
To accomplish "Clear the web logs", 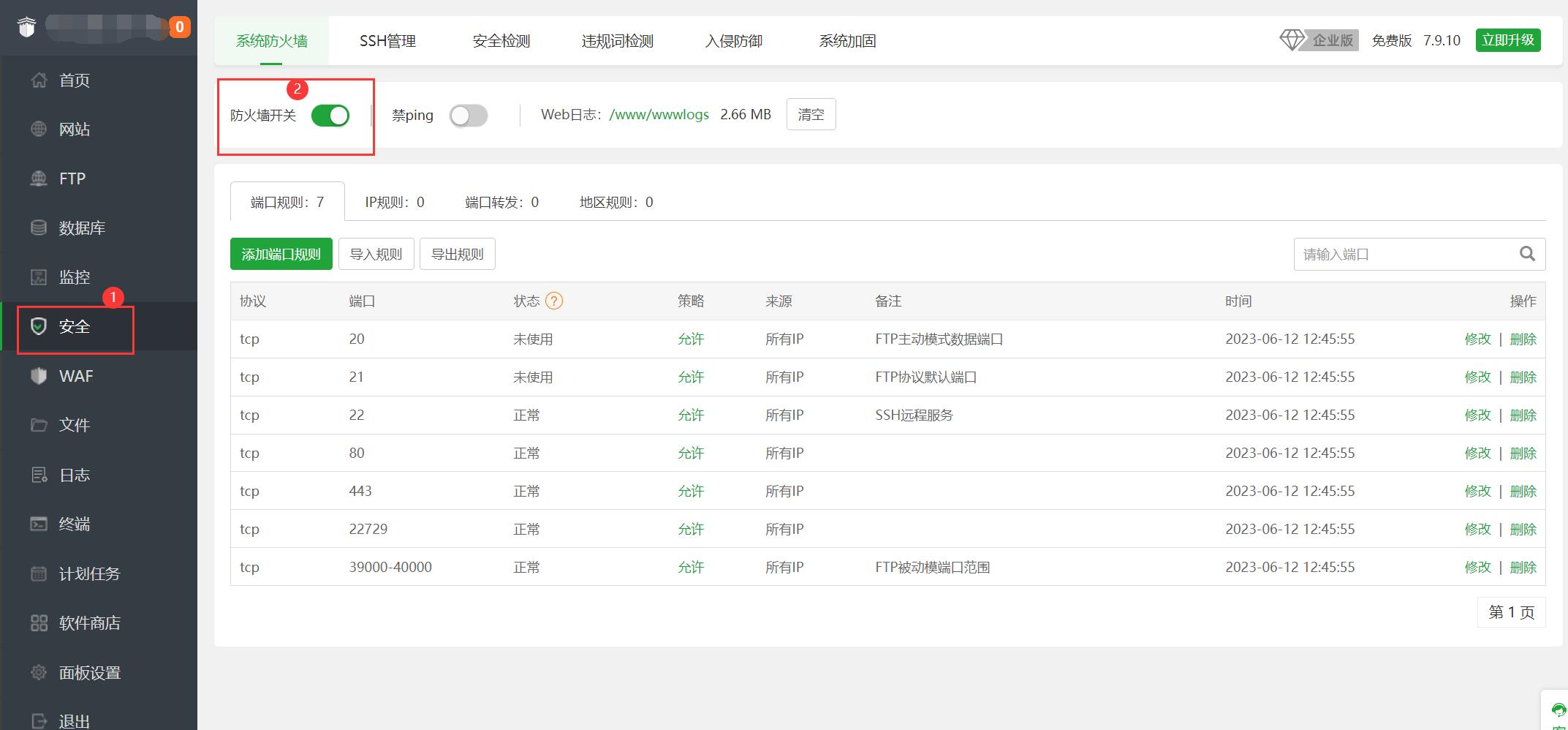I will (811, 115).
